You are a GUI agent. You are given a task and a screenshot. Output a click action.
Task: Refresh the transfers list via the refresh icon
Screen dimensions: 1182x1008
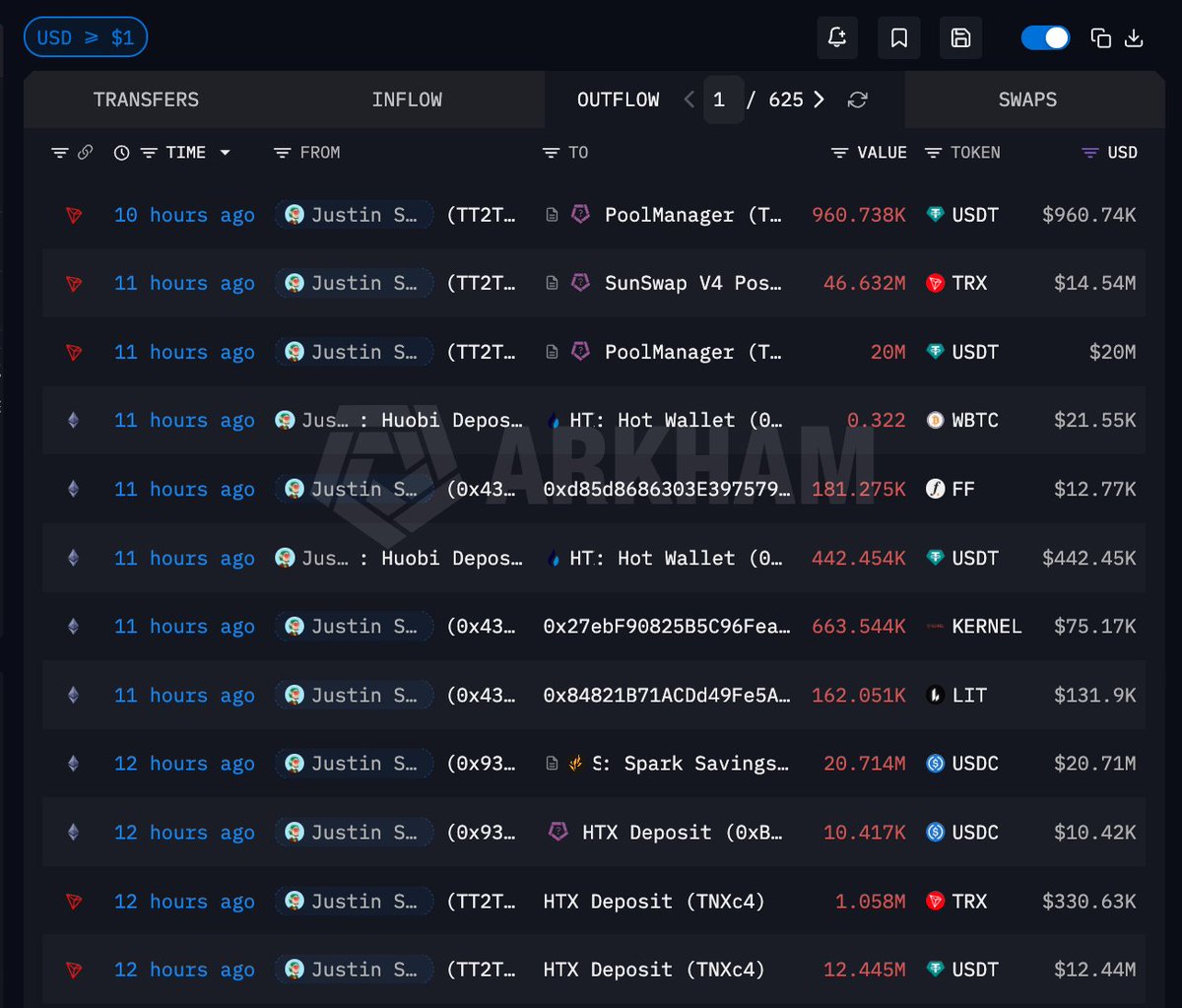pos(858,100)
